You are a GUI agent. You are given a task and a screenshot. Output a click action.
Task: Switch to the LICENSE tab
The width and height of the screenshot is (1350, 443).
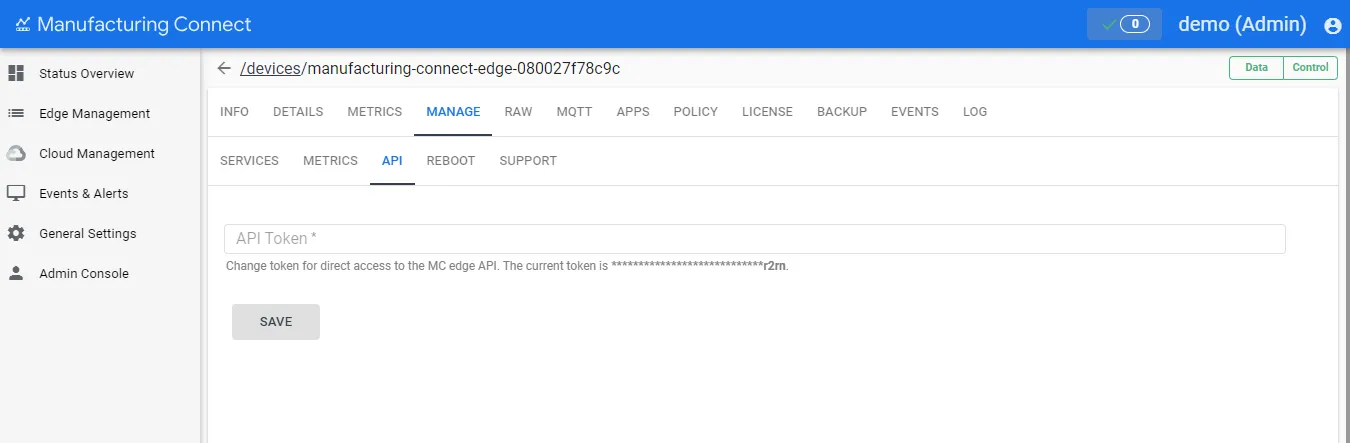[x=767, y=112]
